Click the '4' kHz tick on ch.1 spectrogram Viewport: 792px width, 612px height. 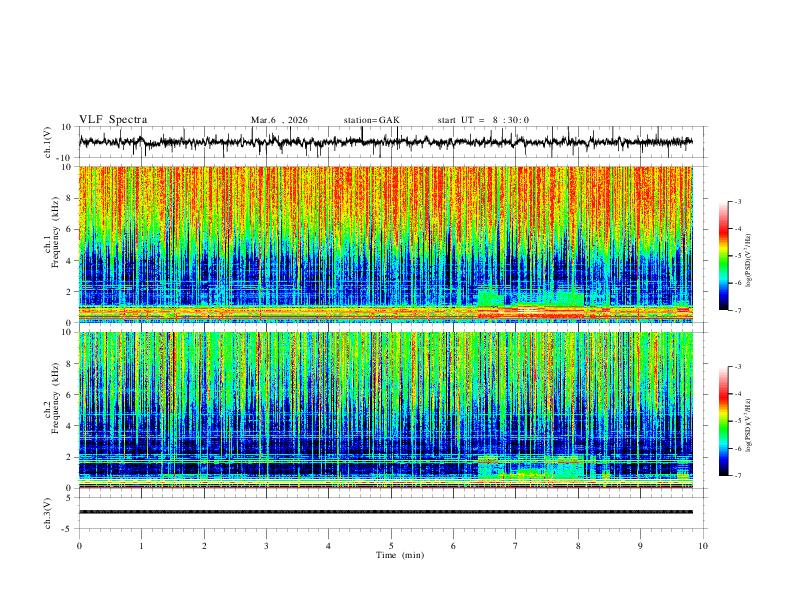(69, 261)
